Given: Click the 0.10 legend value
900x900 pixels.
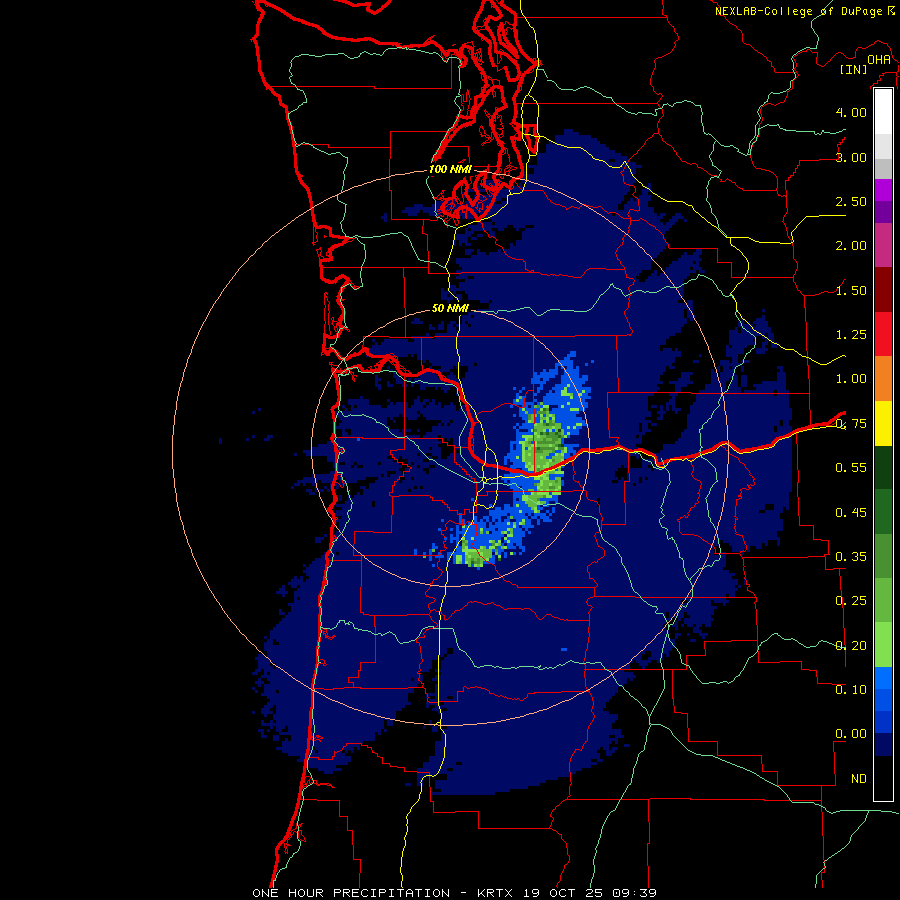Looking at the screenshot, I should [851, 689].
